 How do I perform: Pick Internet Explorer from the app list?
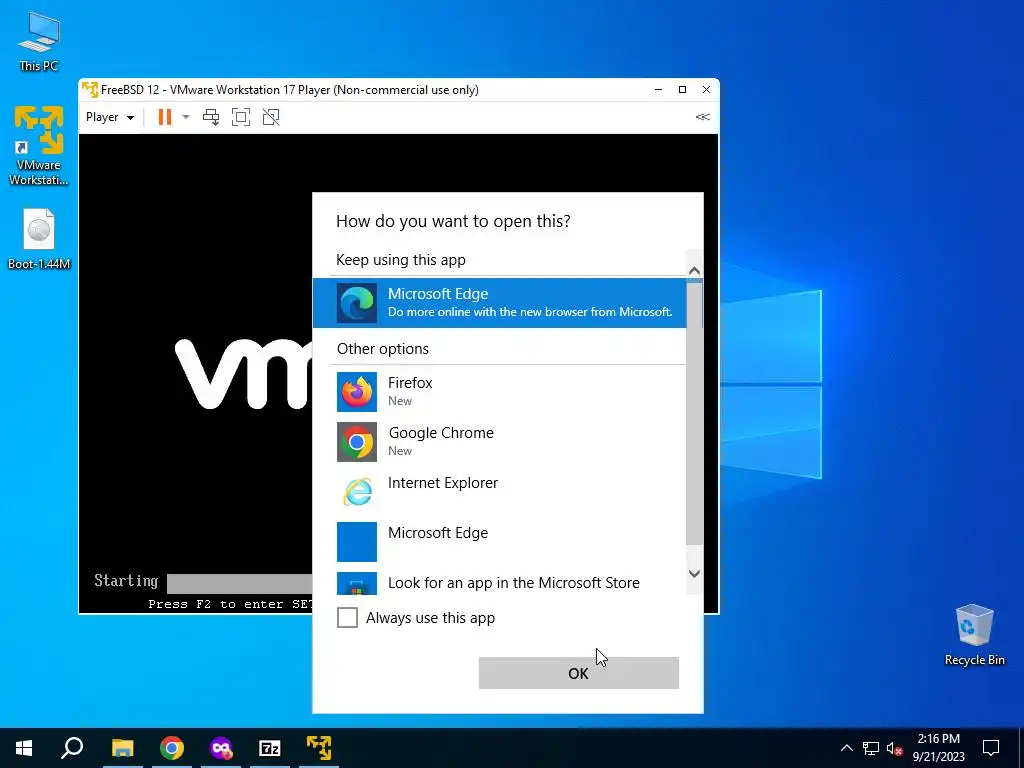point(500,491)
